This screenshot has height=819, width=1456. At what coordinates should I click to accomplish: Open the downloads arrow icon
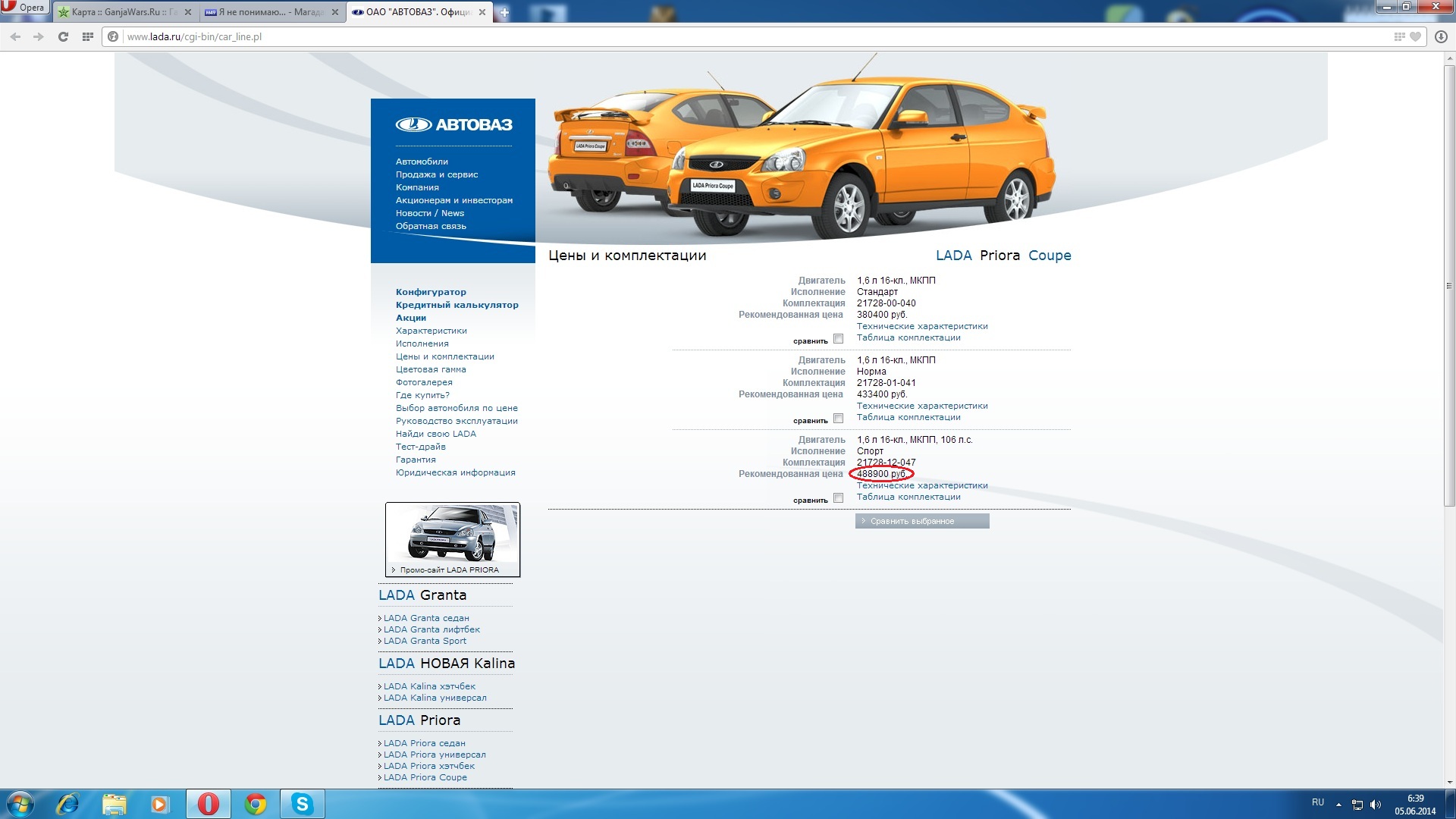(x=1441, y=36)
